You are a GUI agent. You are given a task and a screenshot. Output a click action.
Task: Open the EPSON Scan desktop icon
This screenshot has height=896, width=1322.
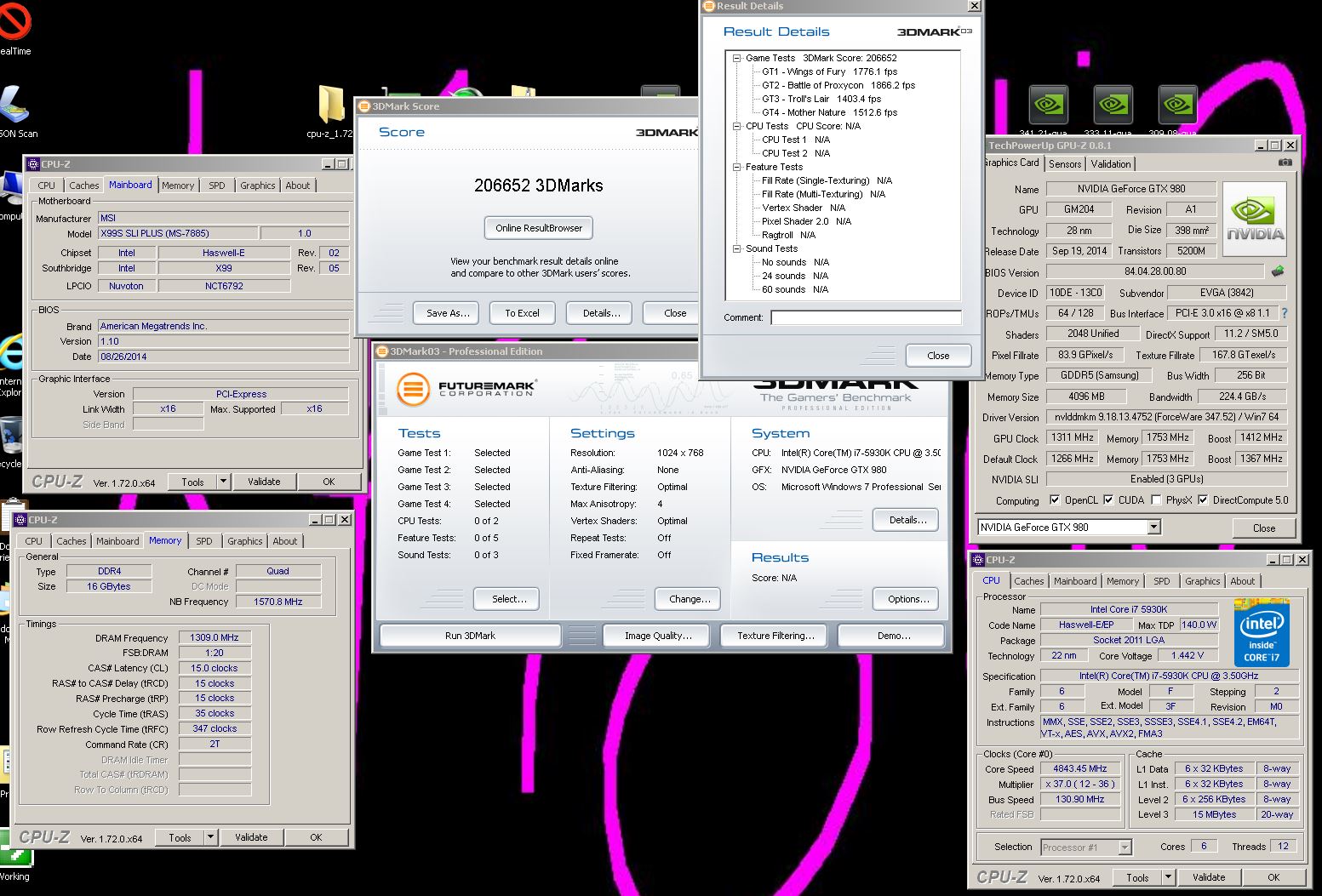tap(14, 106)
